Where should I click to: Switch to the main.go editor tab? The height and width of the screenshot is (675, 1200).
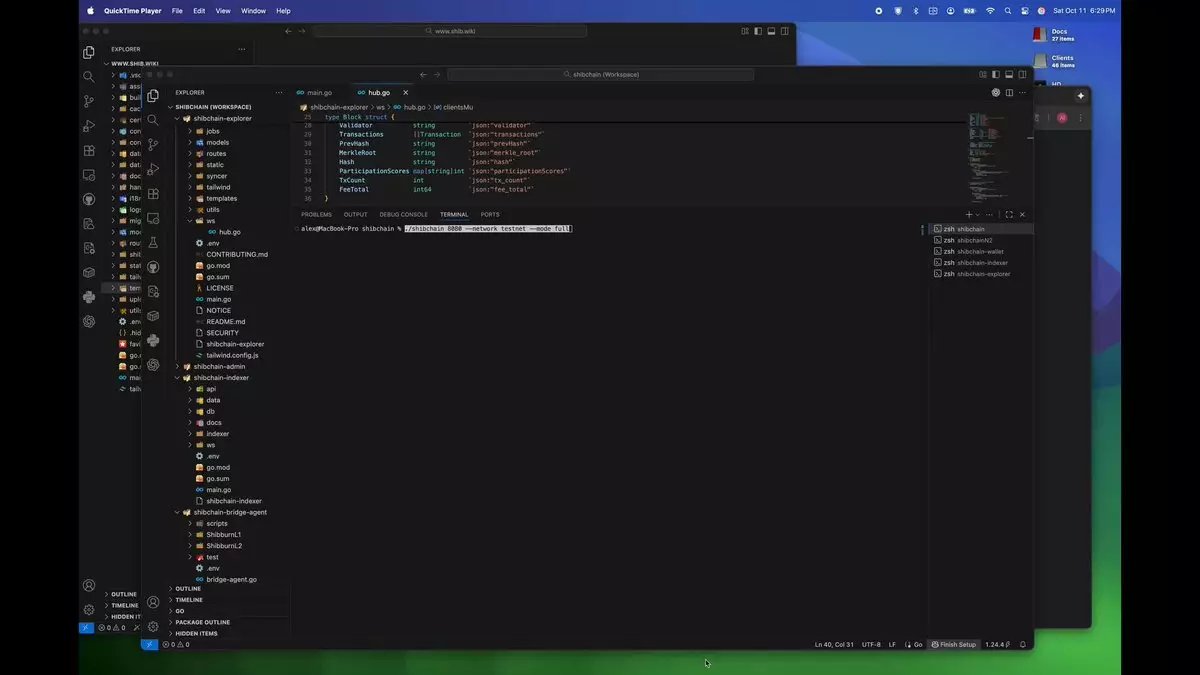(x=319, y=93)
